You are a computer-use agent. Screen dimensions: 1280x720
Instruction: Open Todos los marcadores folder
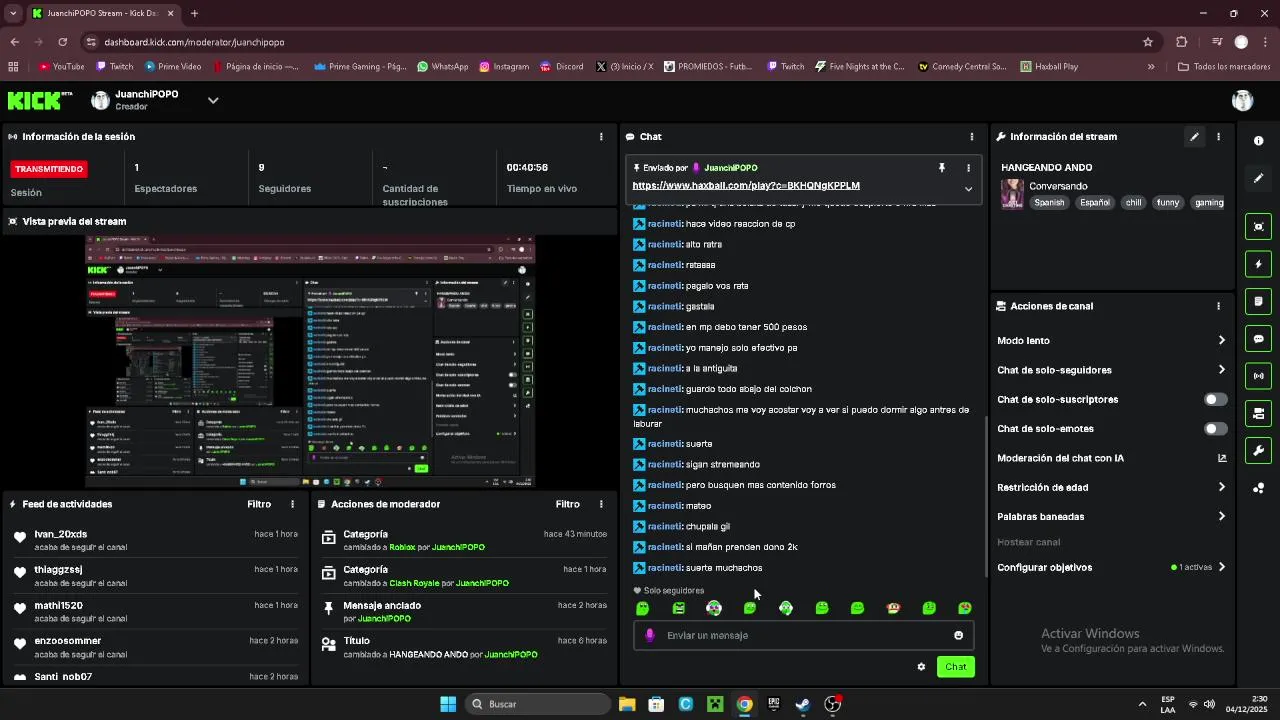coord(1224,67)
